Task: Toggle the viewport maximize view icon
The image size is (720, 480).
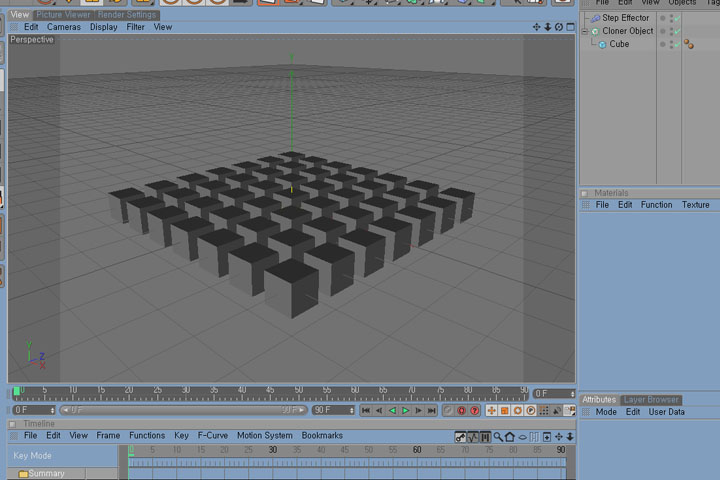Action: coord(570,27)
